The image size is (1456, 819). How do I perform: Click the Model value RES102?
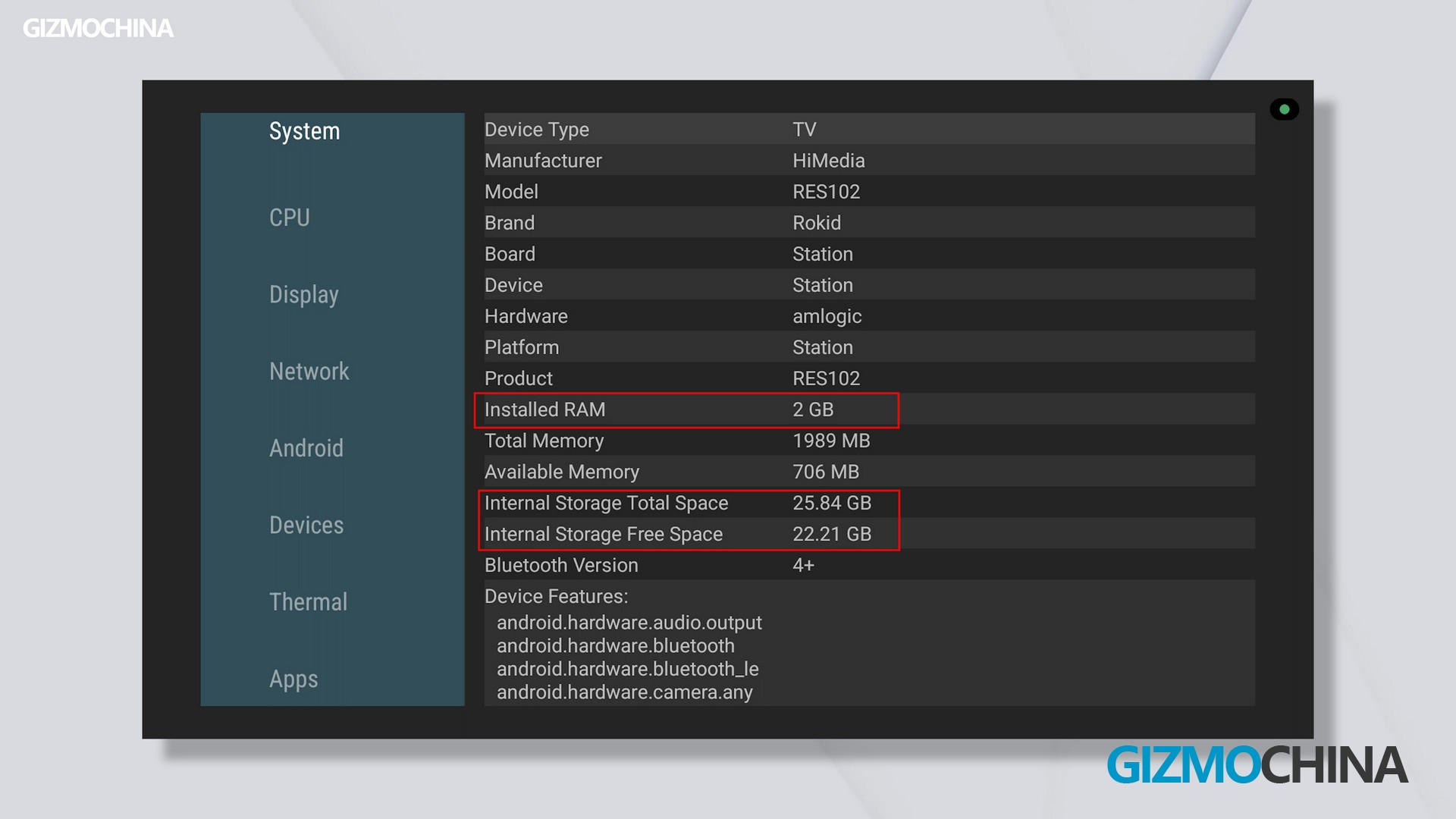(x=827, y=192)
